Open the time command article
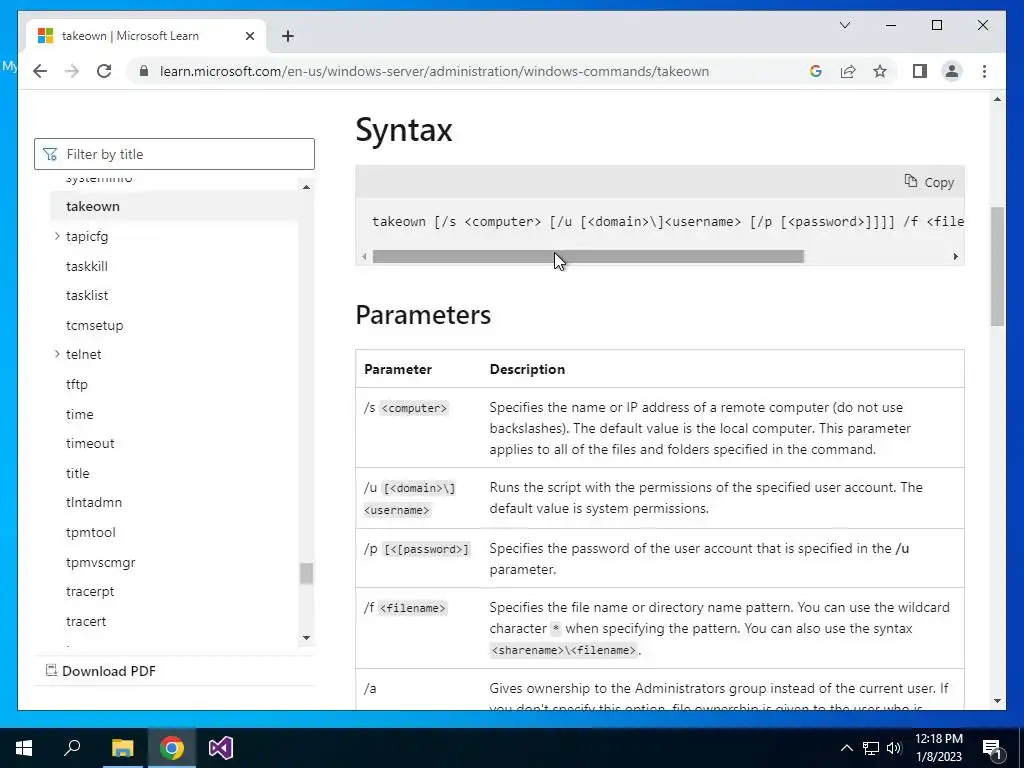 (x=80, y=414)
